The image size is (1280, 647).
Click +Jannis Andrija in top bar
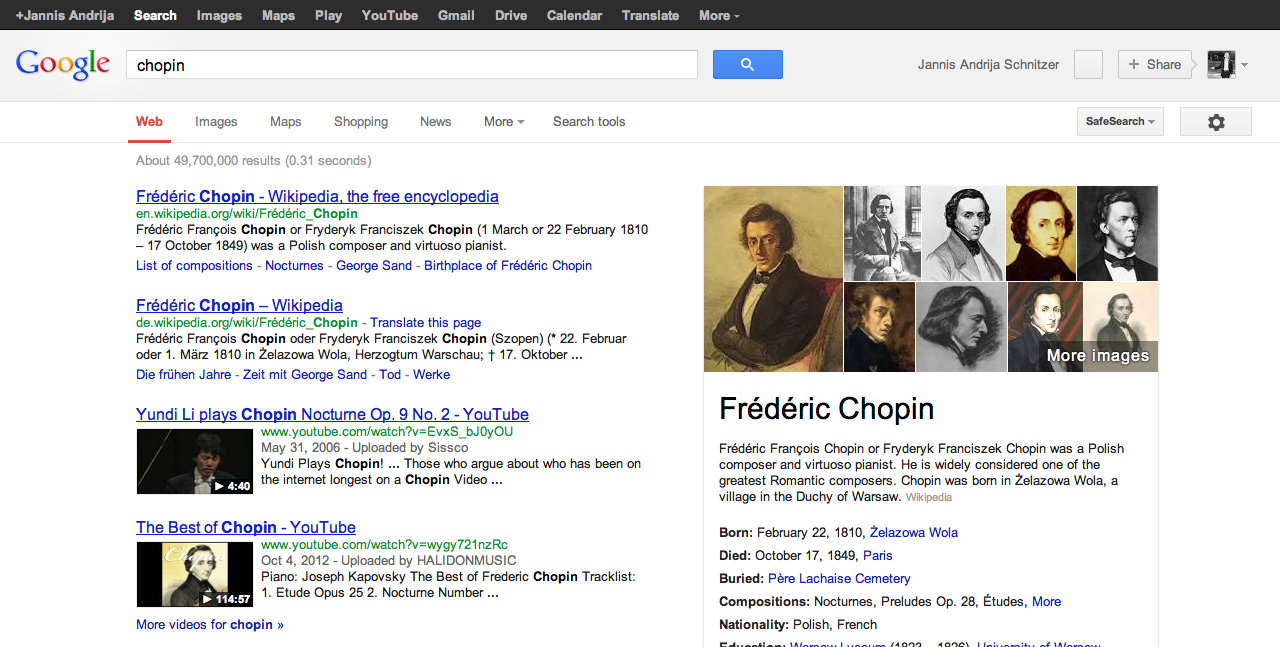[64, 15]
